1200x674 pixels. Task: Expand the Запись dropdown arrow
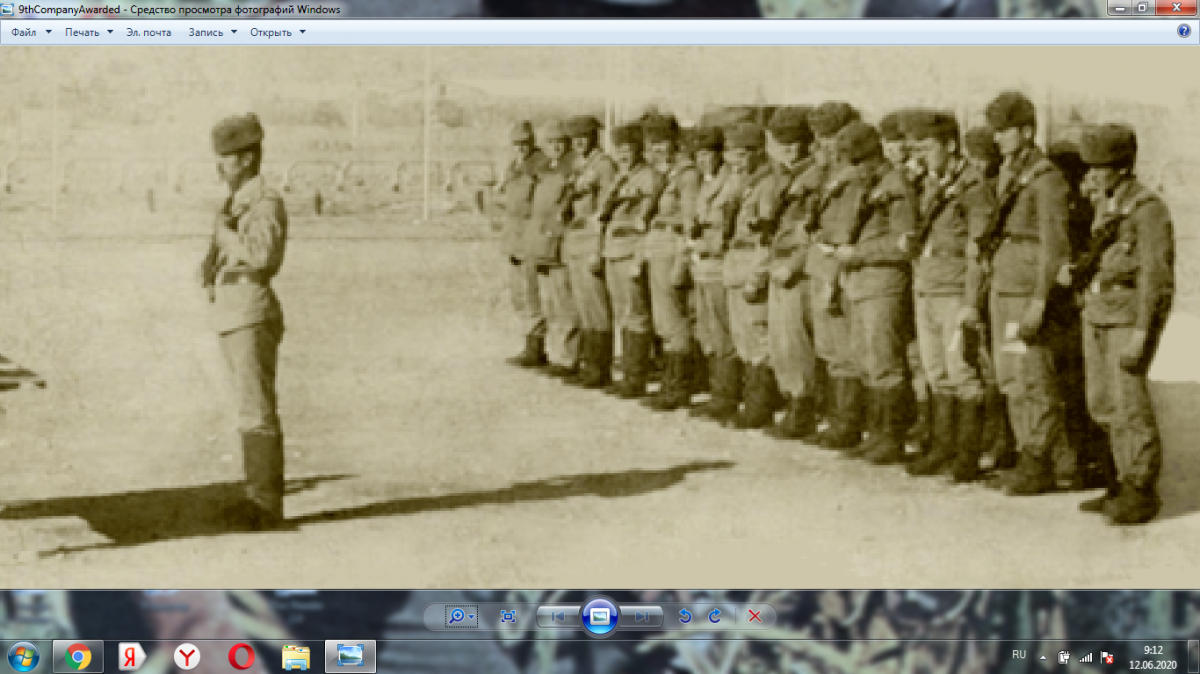pyautogui.click(x=234, y=32)
